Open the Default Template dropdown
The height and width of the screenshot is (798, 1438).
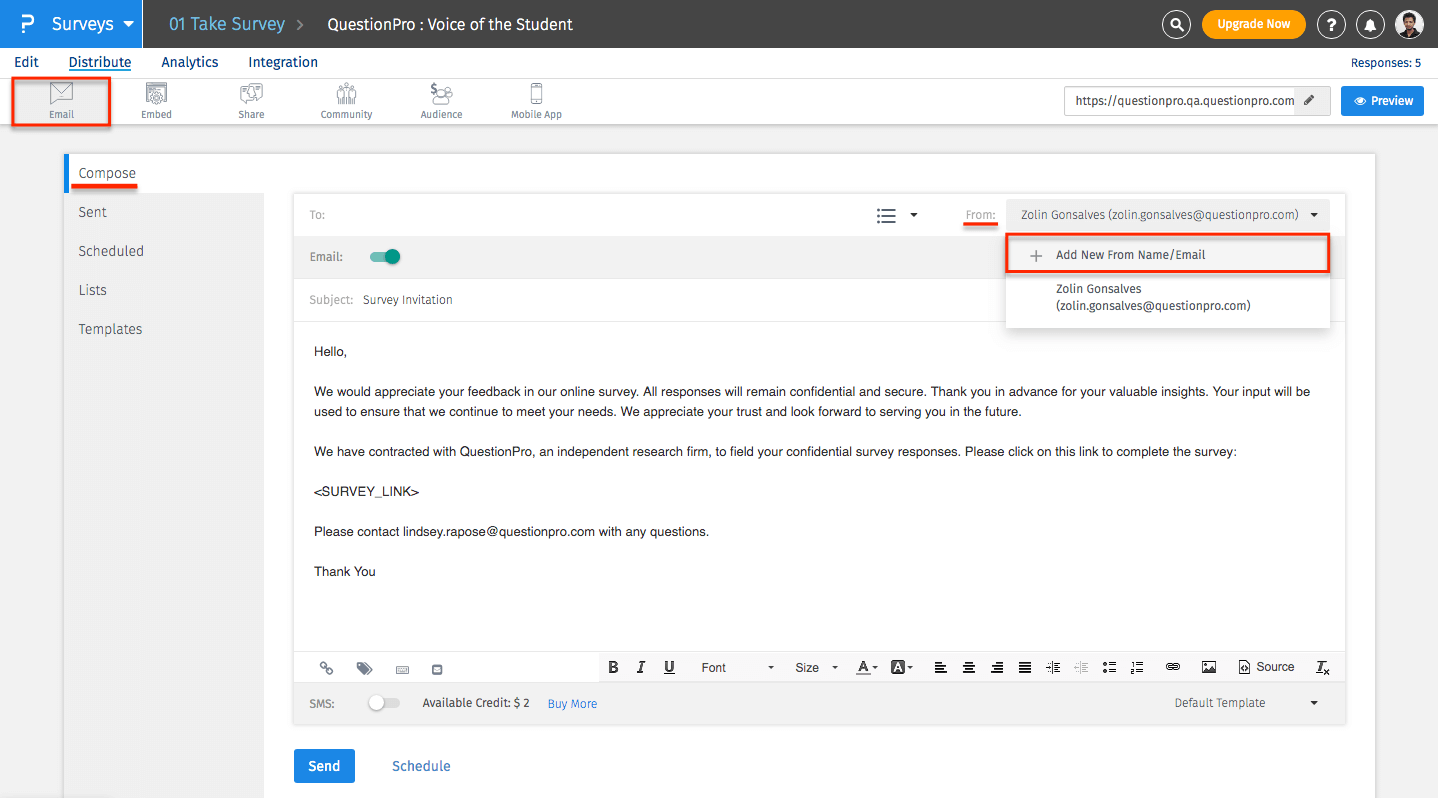coord(1246,703)
